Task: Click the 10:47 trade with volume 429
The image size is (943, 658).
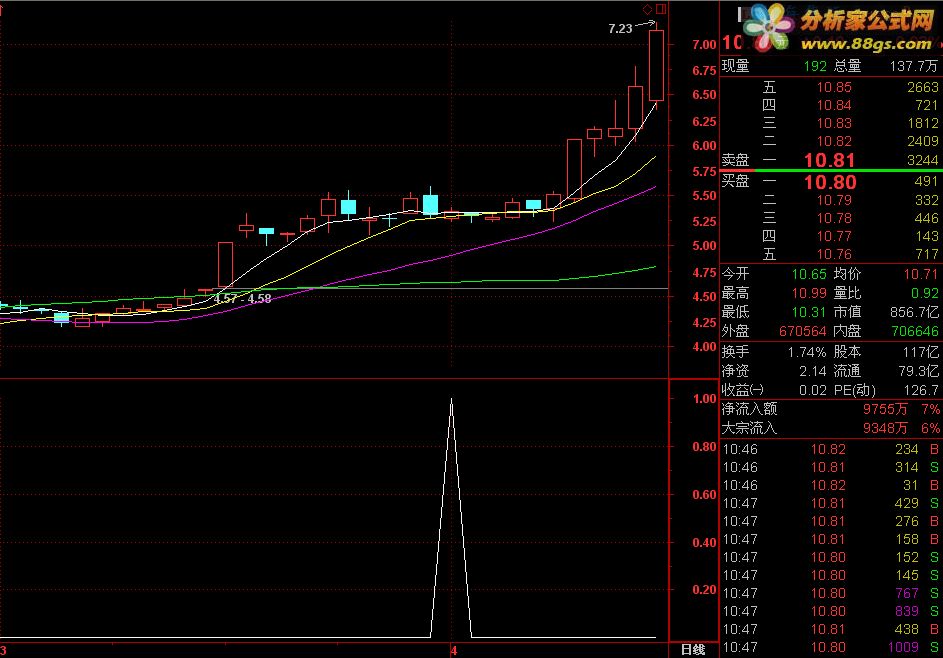Action: click(830, 503)
